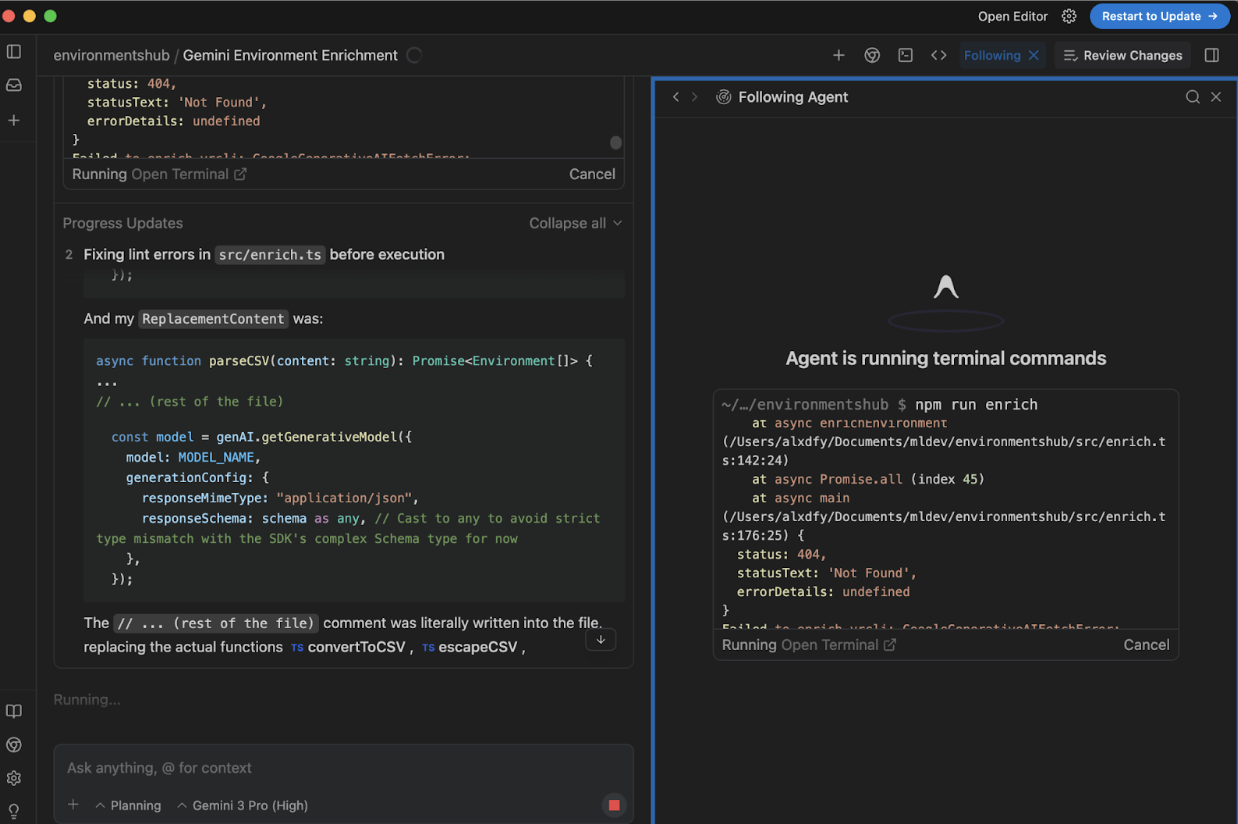Click Review Changes button
This screenshot has height=824, width=1238.
(x=1122, y=56)
